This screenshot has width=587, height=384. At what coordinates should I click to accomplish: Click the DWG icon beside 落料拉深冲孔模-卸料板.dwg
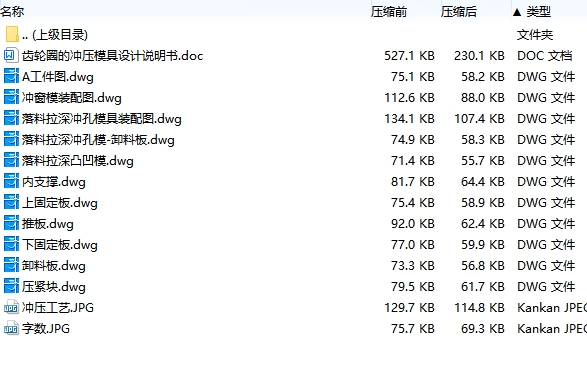coord(11,139)
